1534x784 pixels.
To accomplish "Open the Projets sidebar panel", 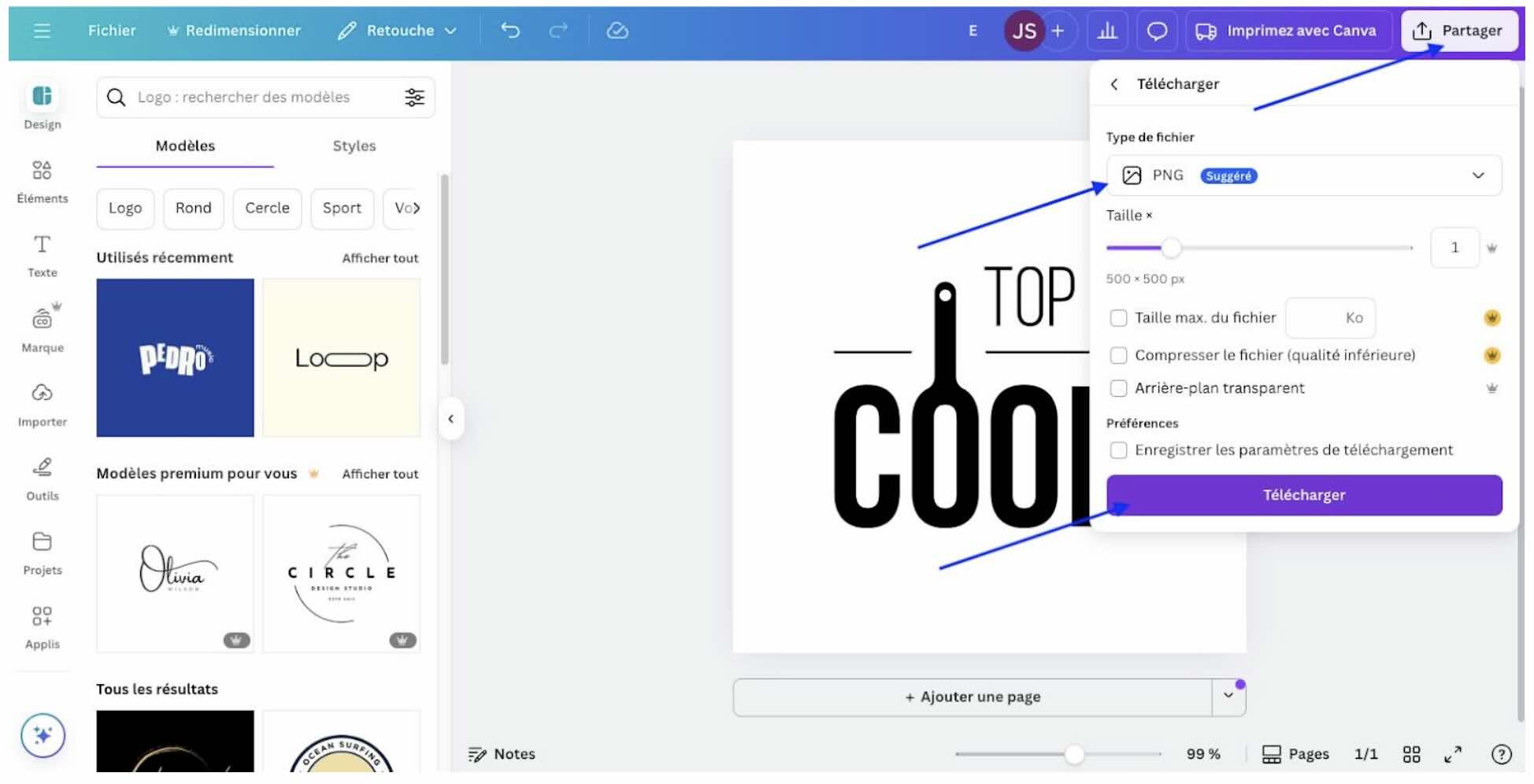I will [43, 553].
